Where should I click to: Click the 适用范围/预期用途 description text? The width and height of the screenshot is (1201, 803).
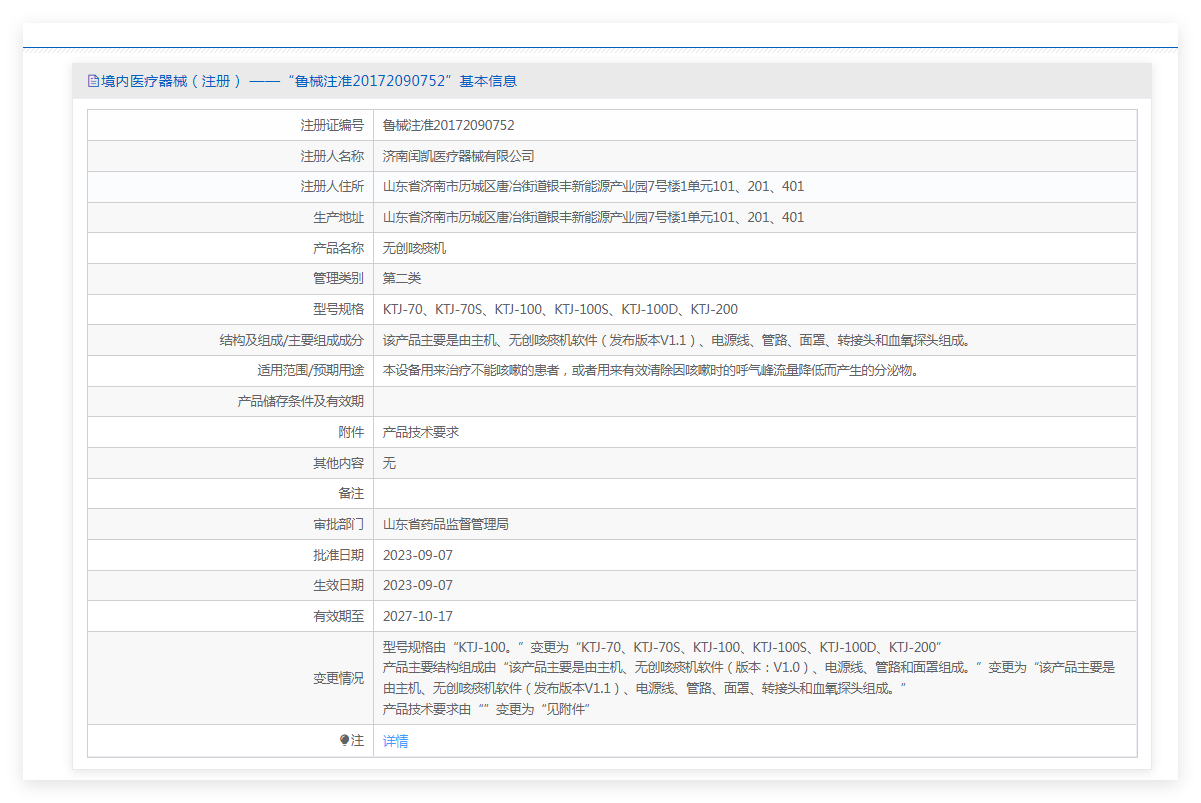click(650, 370)
